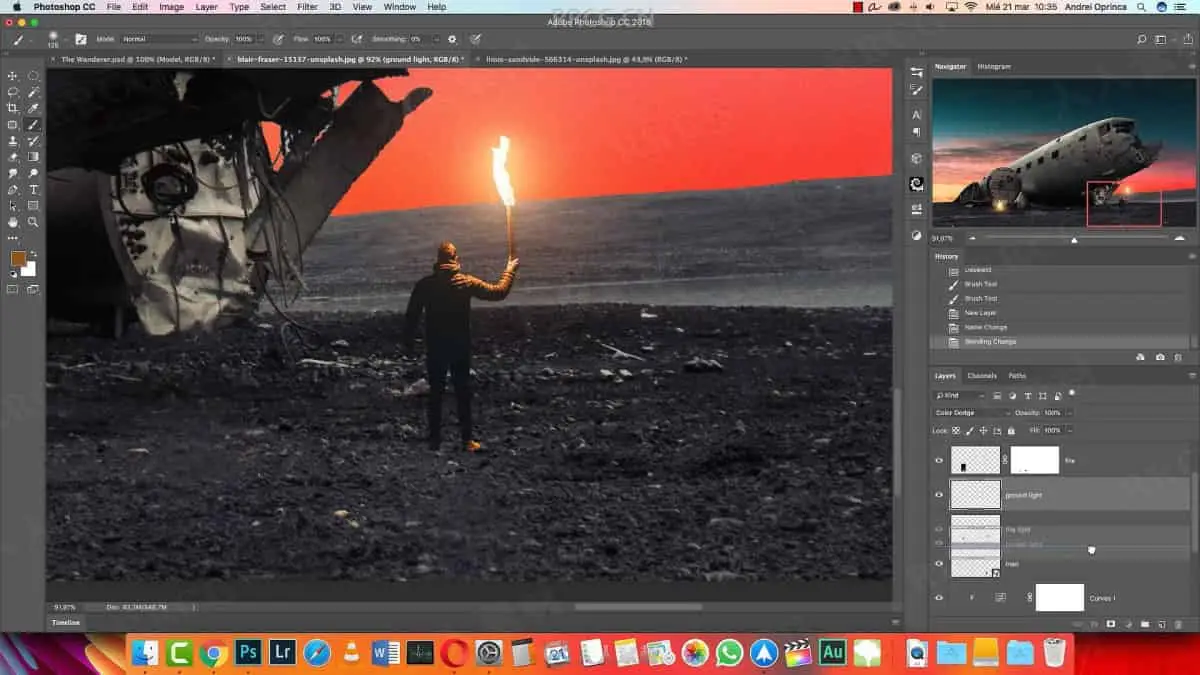
Task: Create a new group folder icon
Action: click(x=1144, y=624)
